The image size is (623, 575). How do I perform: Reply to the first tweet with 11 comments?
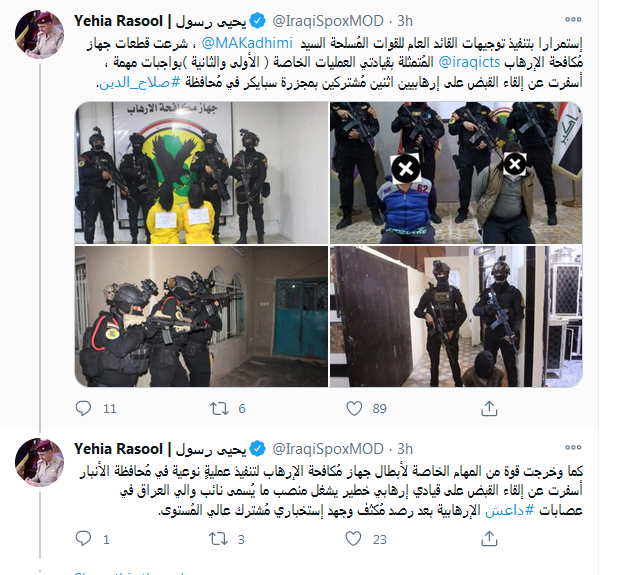(x=83, y=408)
